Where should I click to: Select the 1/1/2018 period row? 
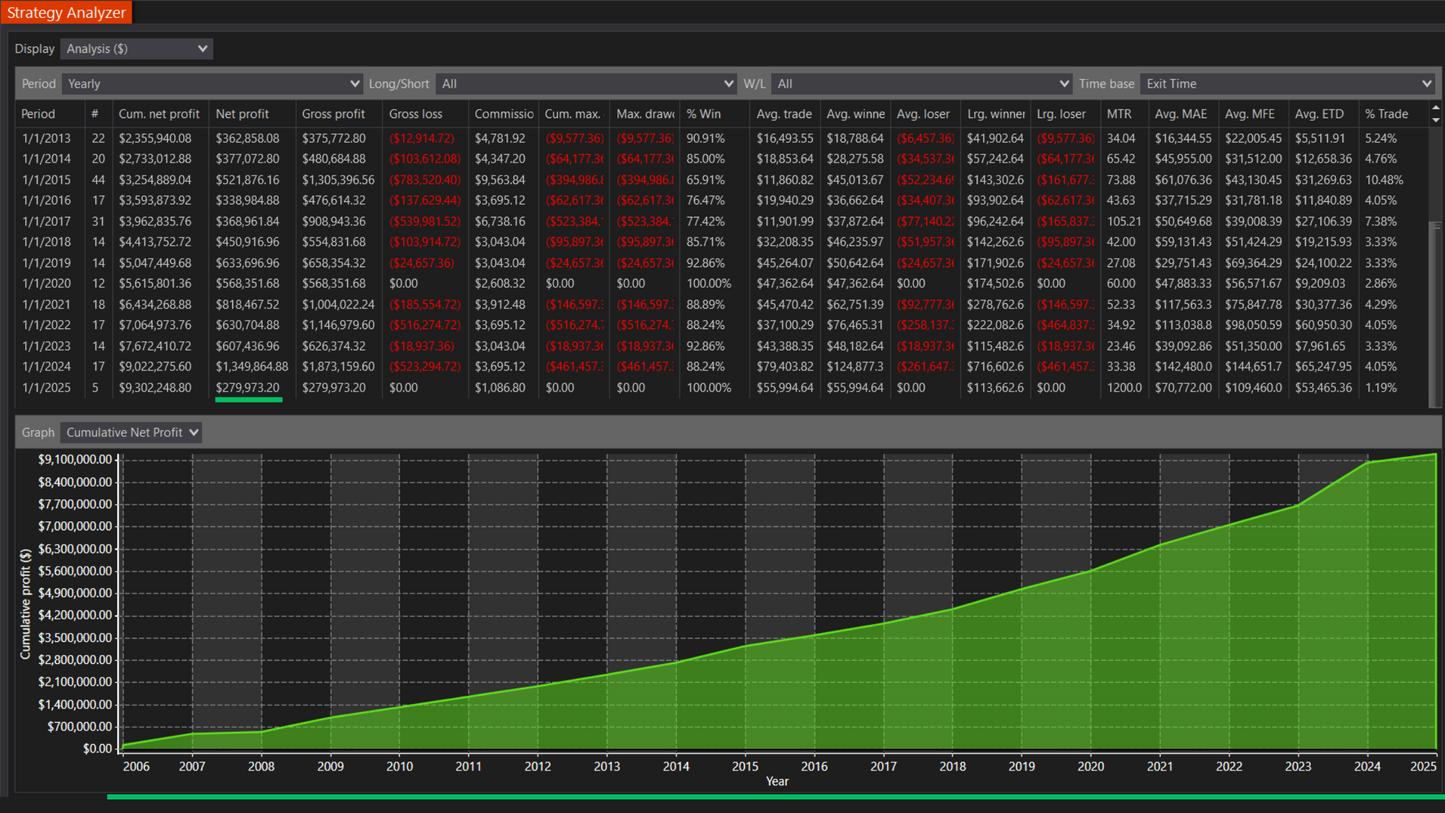pos(722,242)
